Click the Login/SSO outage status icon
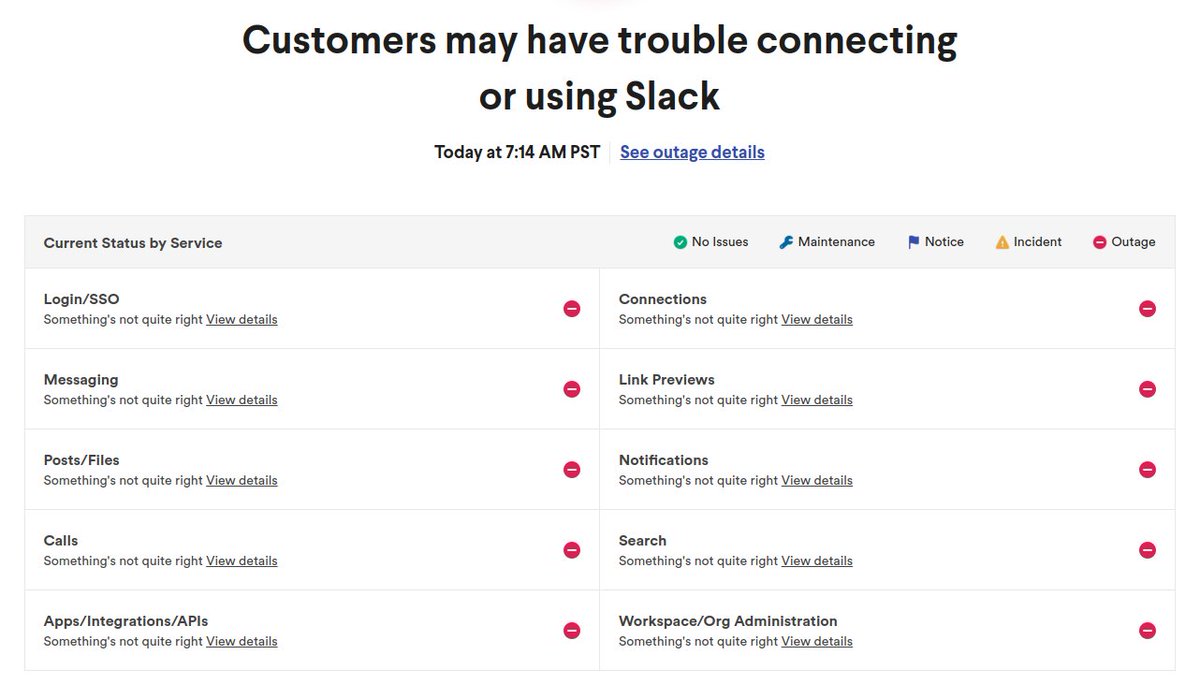 572,309
